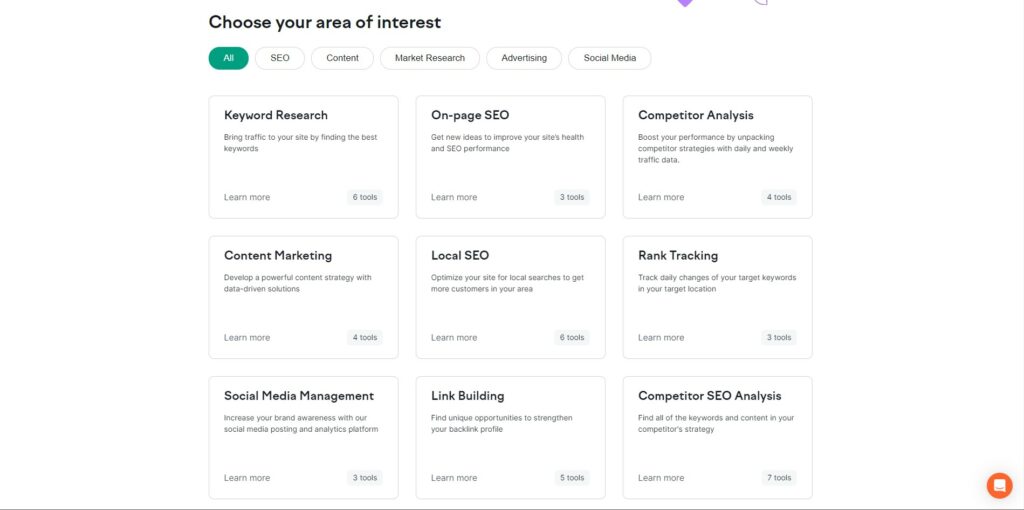Click the 3 tools badge in Rank Tracking
Screen dimensions: 1024x510
coord(778,338)
